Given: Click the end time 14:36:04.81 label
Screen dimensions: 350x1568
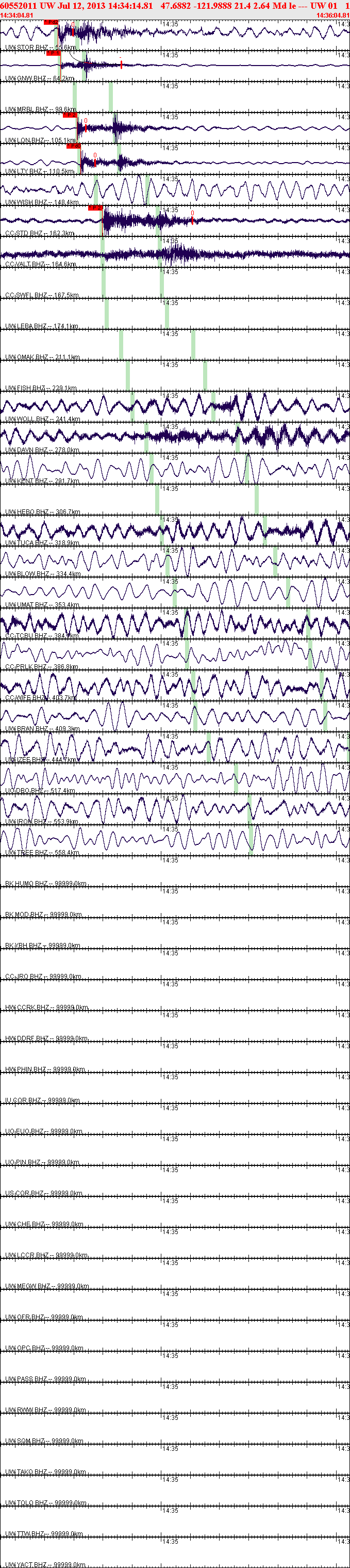Looking at the screenshot, I should (333, 15).
